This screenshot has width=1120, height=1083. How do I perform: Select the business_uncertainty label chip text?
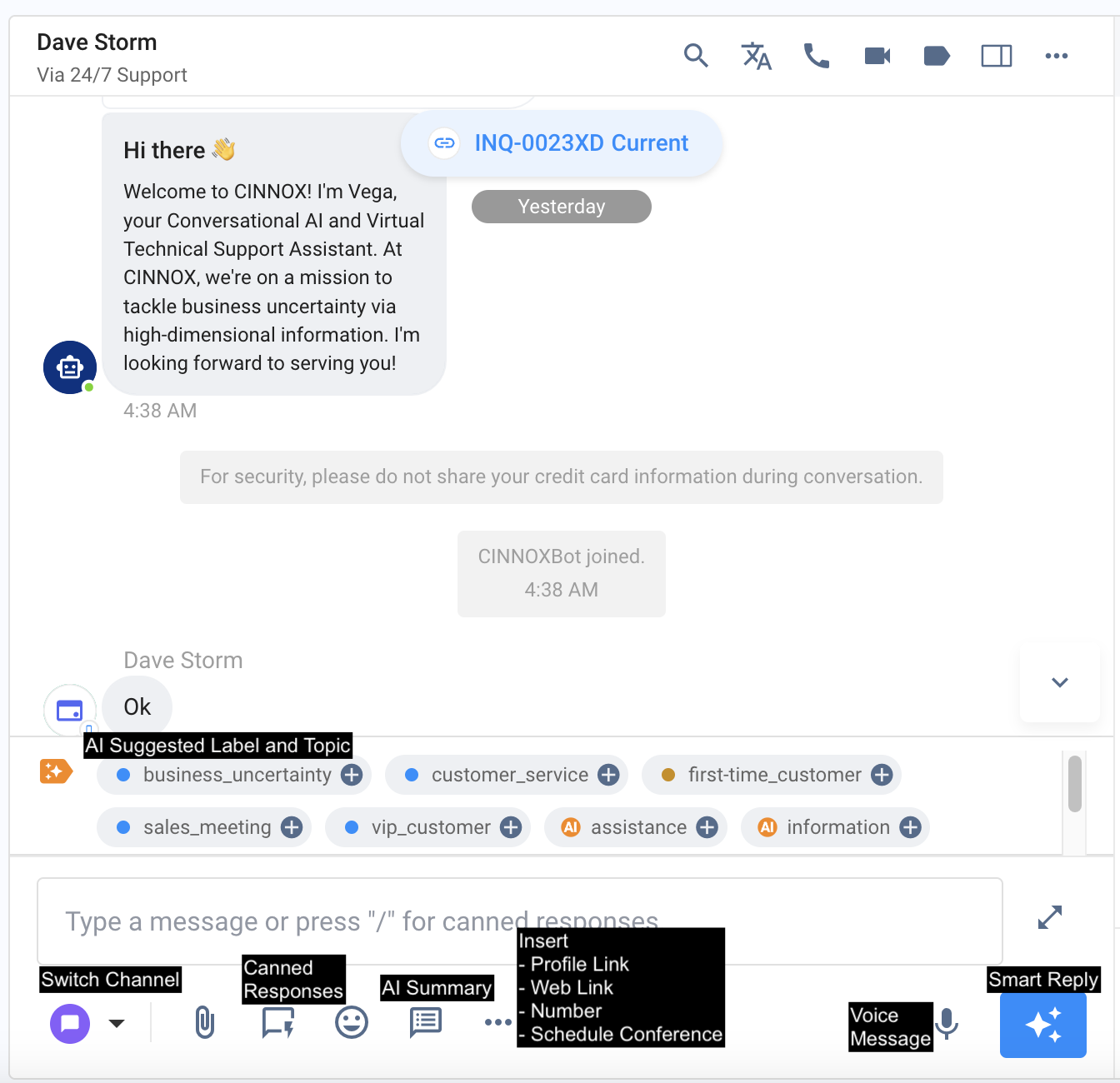pos(237,775)
